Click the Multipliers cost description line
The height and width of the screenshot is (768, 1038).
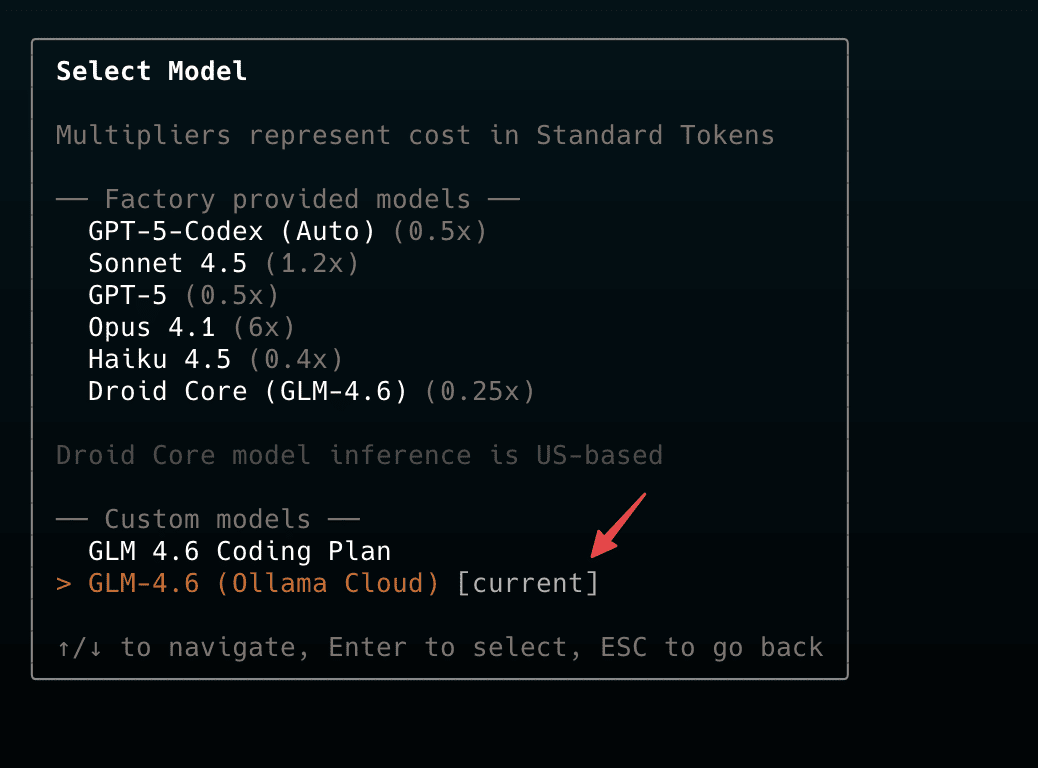(415, 136)
